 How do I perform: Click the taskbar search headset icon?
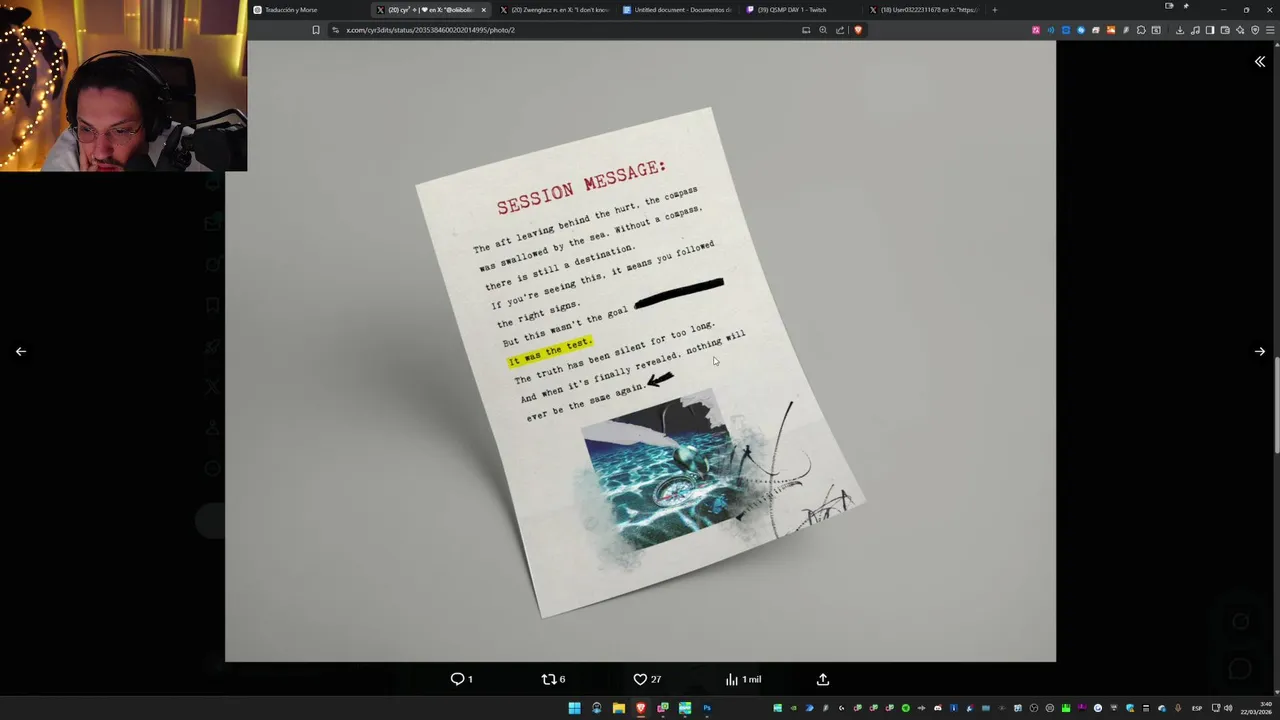597,708
